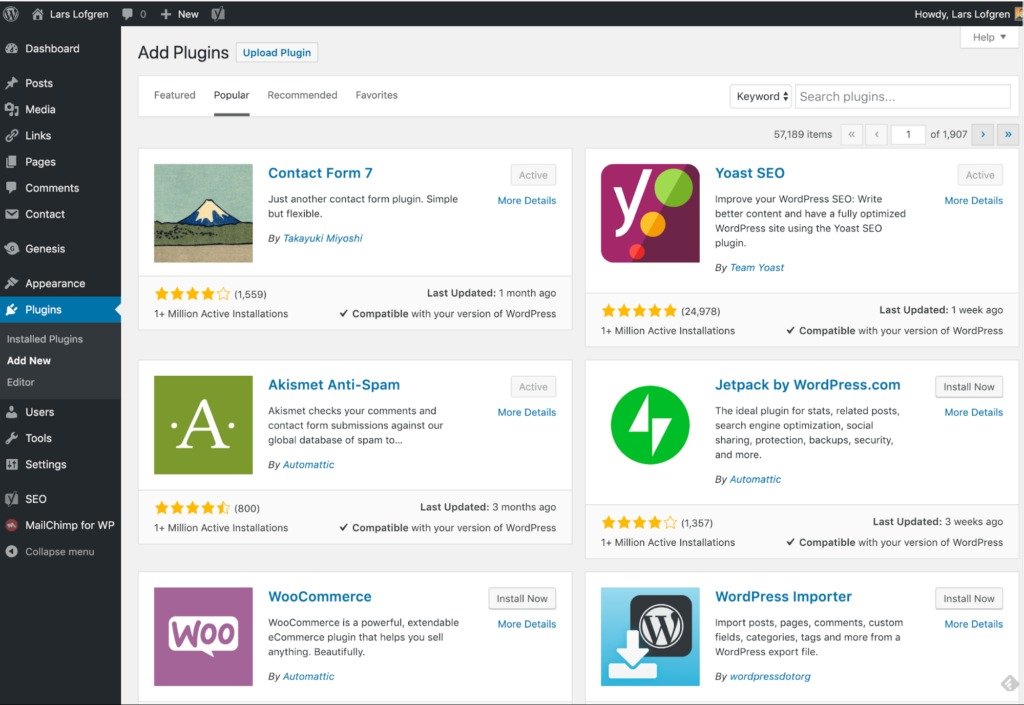Image resolution: width=1024 pixels, height=705 pixels.
Task: Open the comments bubble icon in admin bar
Action: (x=128, y=14)
